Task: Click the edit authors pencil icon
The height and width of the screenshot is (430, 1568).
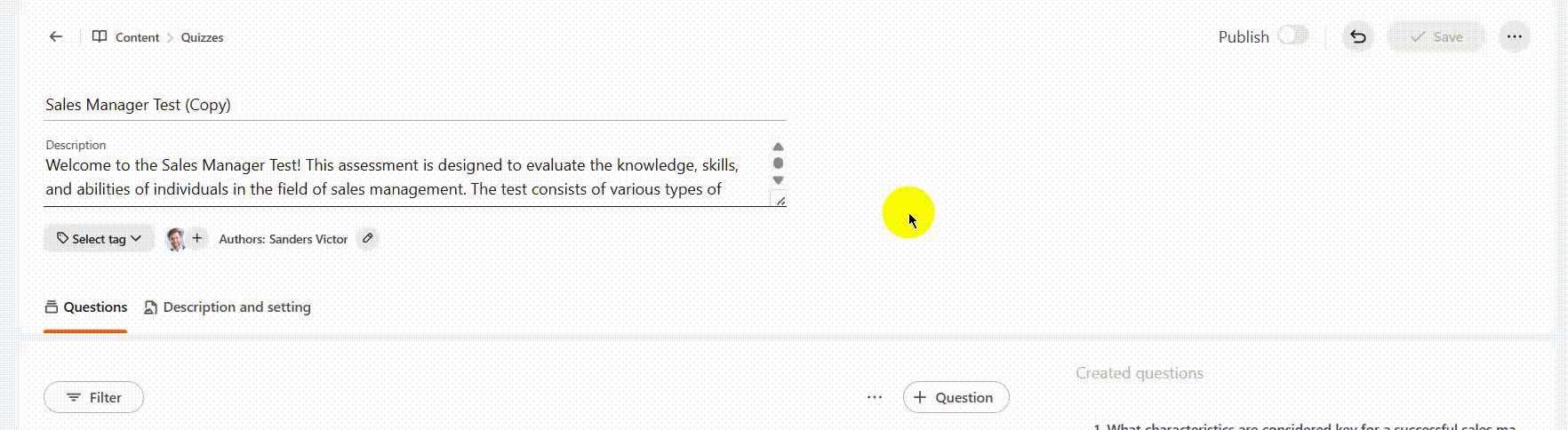Action: pyautogui.click(x=367, y=239)
